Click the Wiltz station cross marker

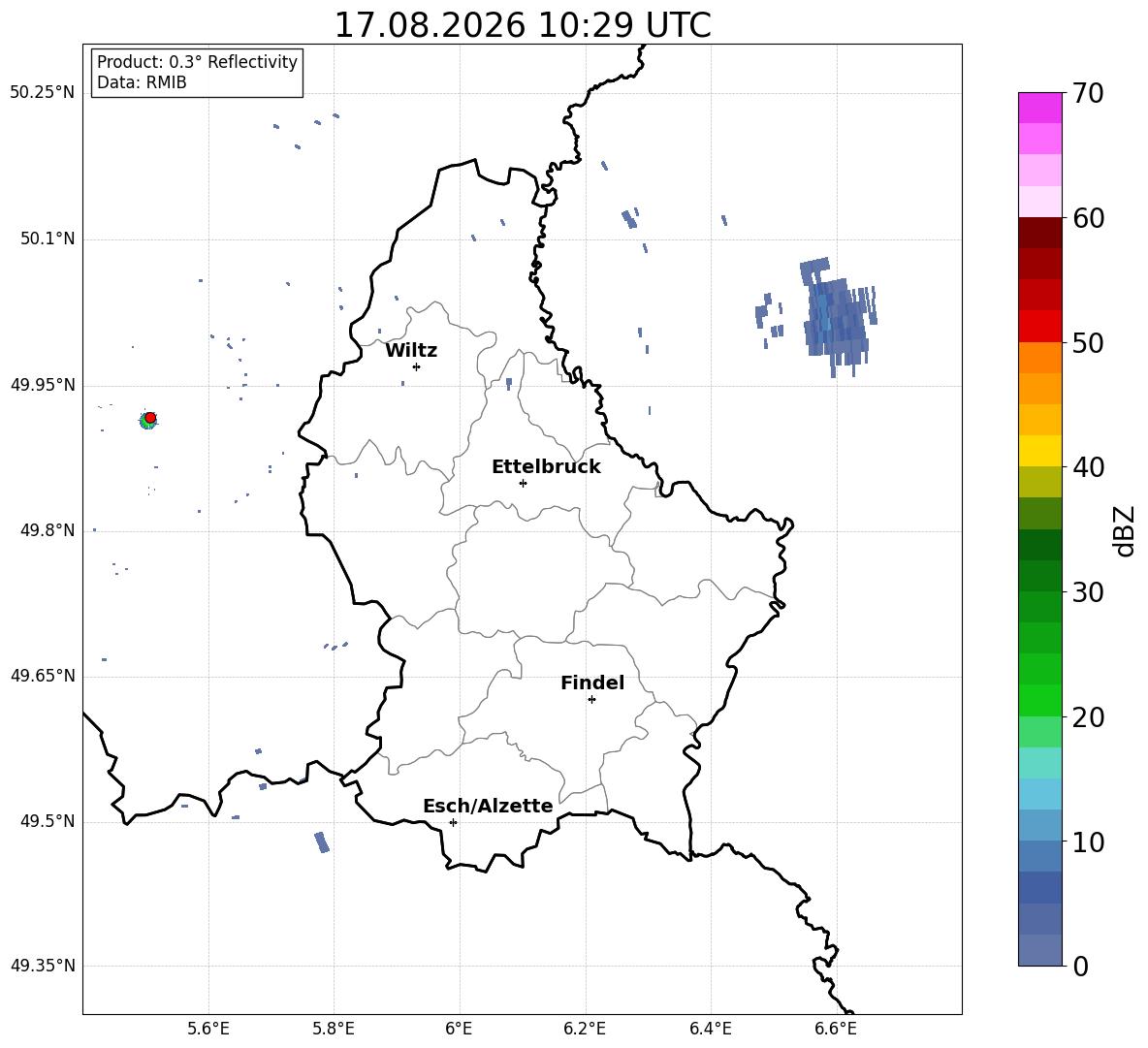click(417, 366)
